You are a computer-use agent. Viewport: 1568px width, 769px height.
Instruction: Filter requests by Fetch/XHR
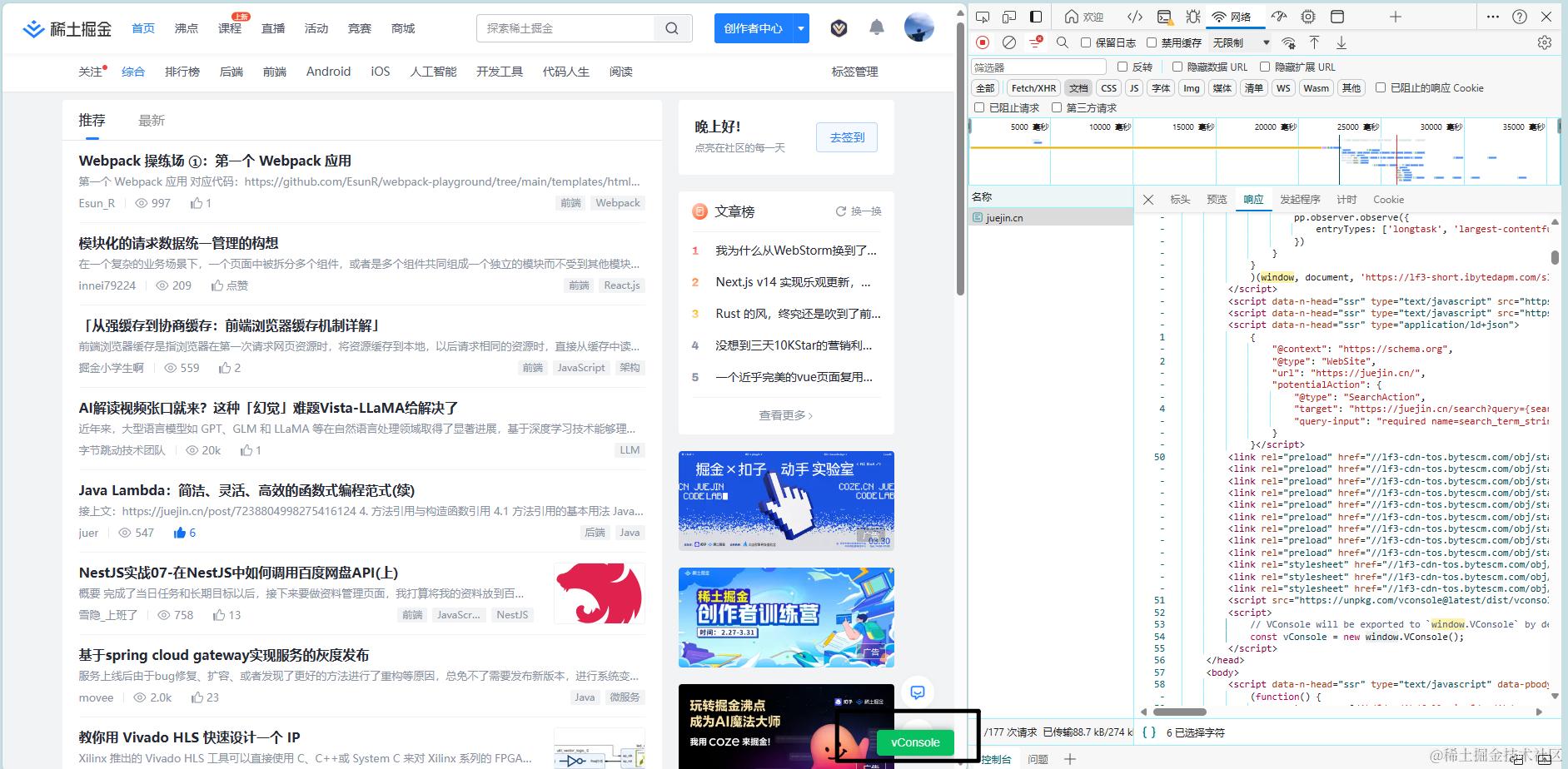1033,87
